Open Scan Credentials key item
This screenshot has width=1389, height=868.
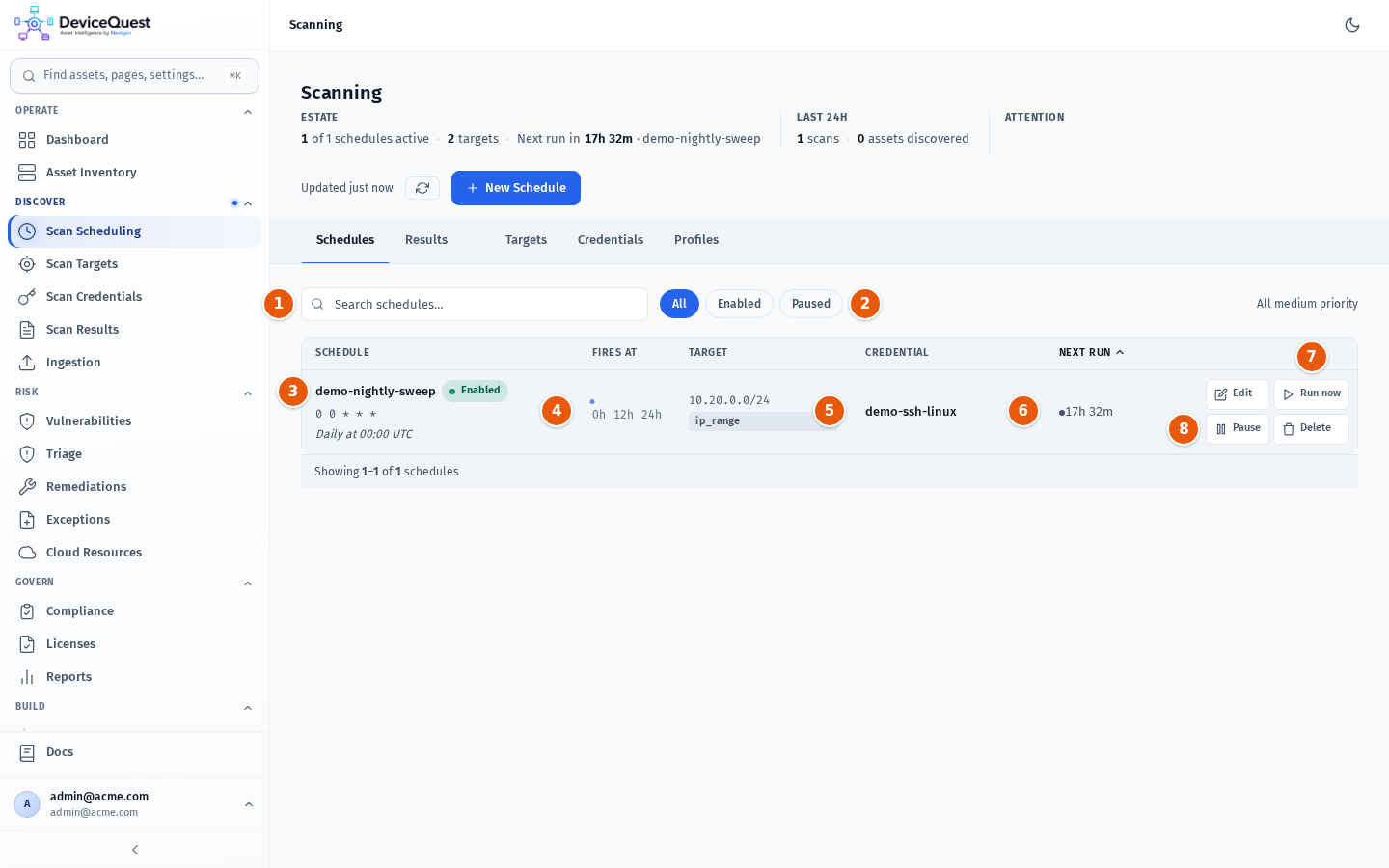tap(135, 297)
